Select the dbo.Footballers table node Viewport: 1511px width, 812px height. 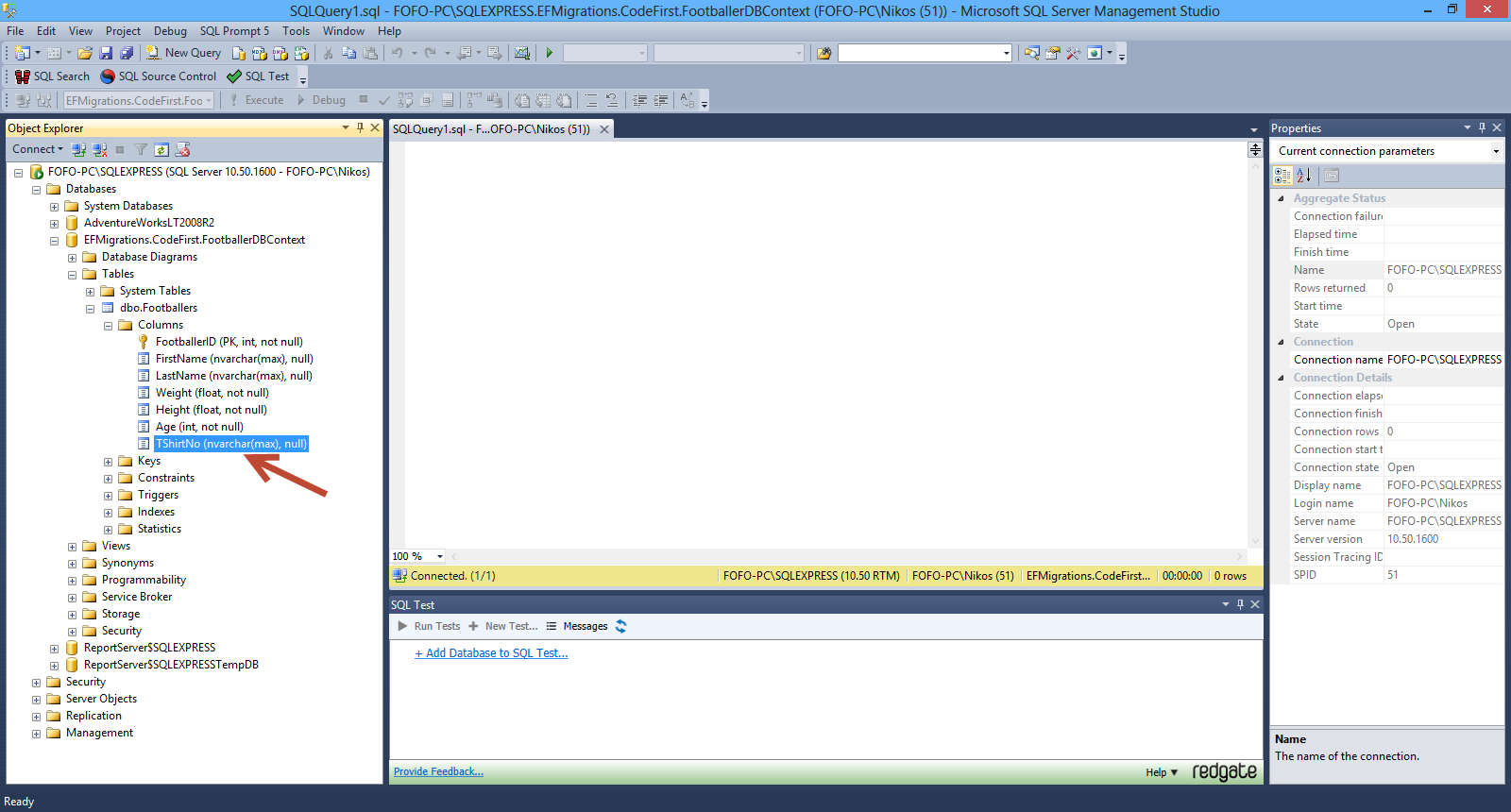[159, 308]
